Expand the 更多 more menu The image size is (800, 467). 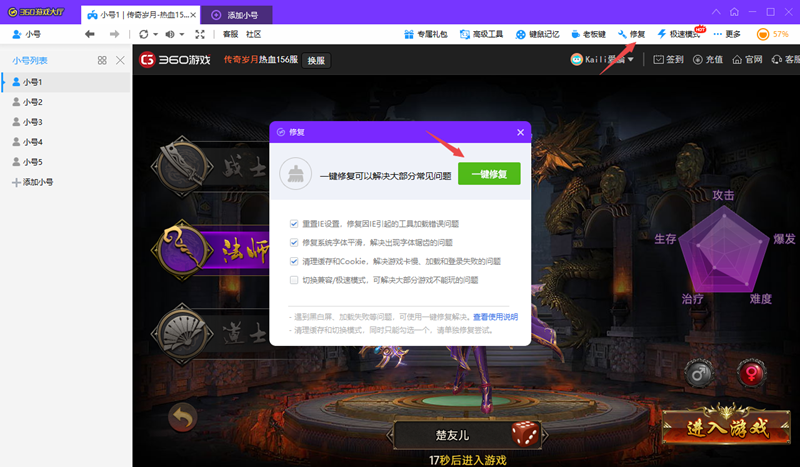pyautogui.click(x=727, y=34)
